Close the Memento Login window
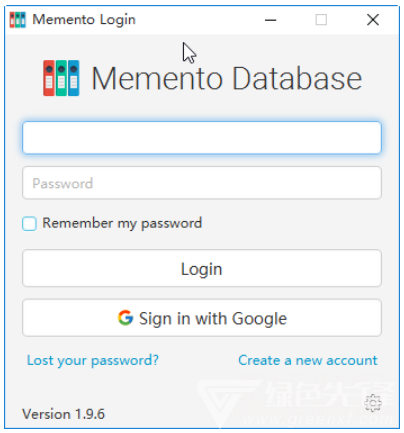 (x=373, y=20)
